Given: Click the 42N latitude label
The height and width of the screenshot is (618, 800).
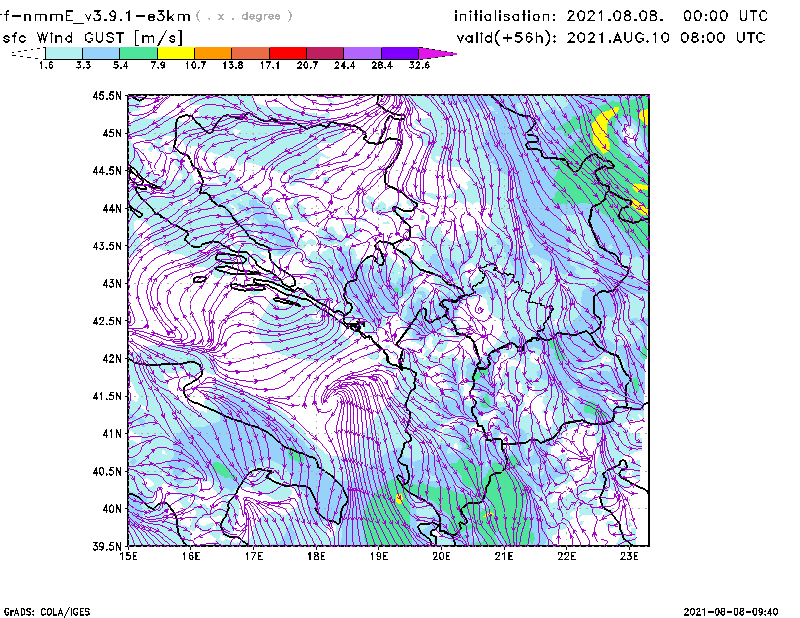Looking at the screenshot, I should (x=112, y=358).
